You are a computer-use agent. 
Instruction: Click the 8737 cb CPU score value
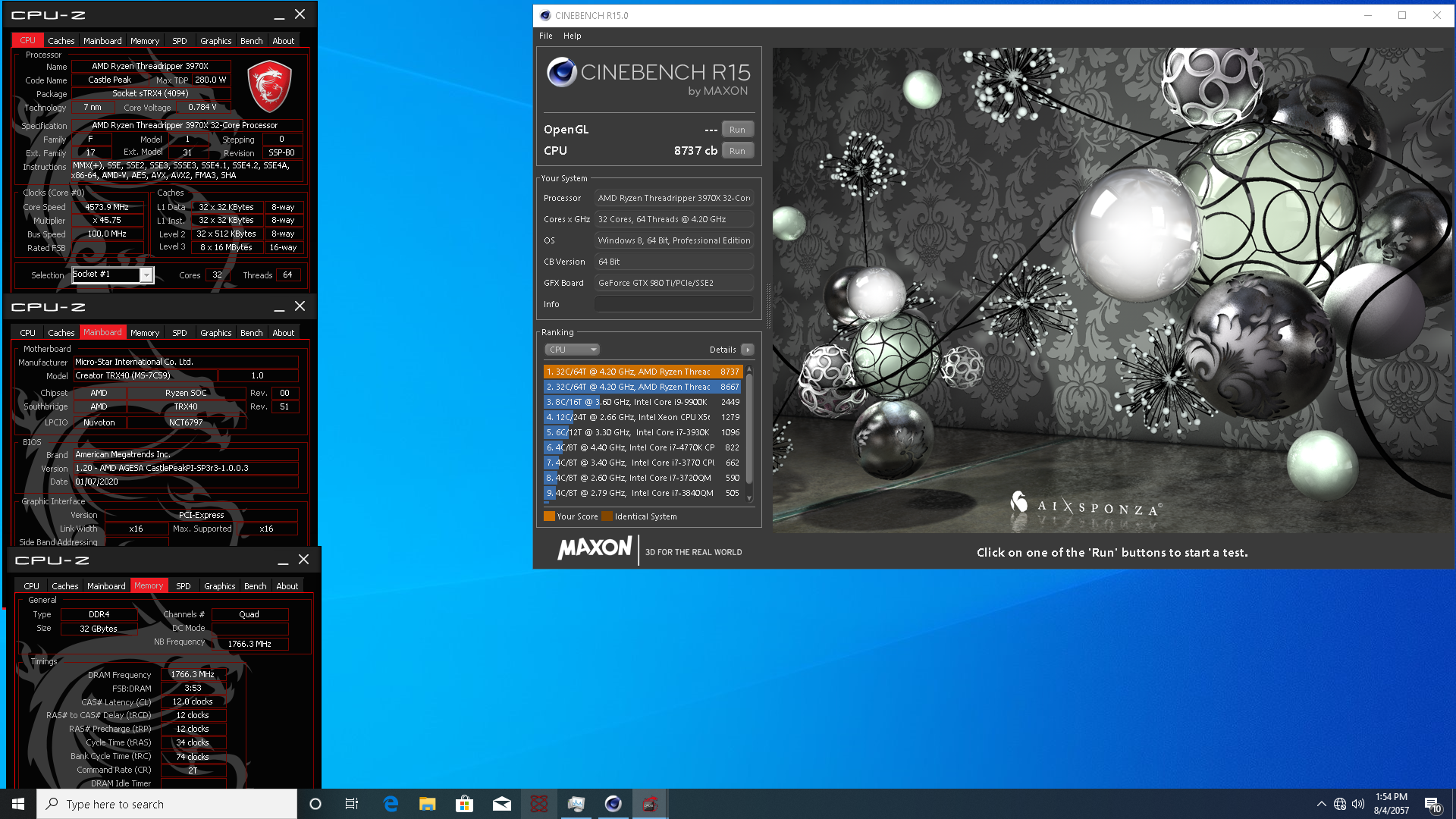pos(695,151)
